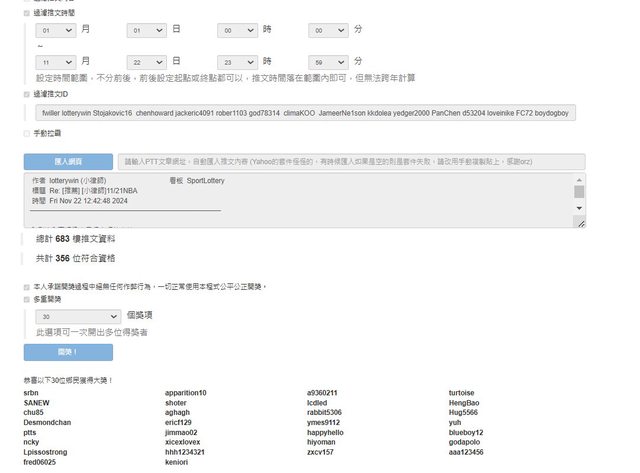This screenshot has height=473, width=640.
Task: Open the end month dropdown showing 11
Action: click(x=55, y=61)
